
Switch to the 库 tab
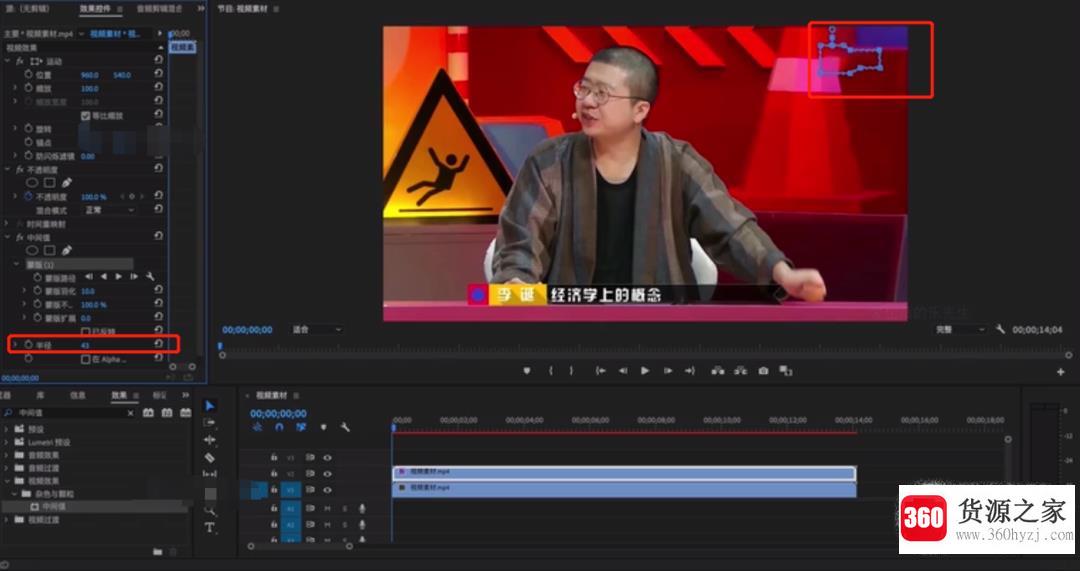tap(40, 395)
